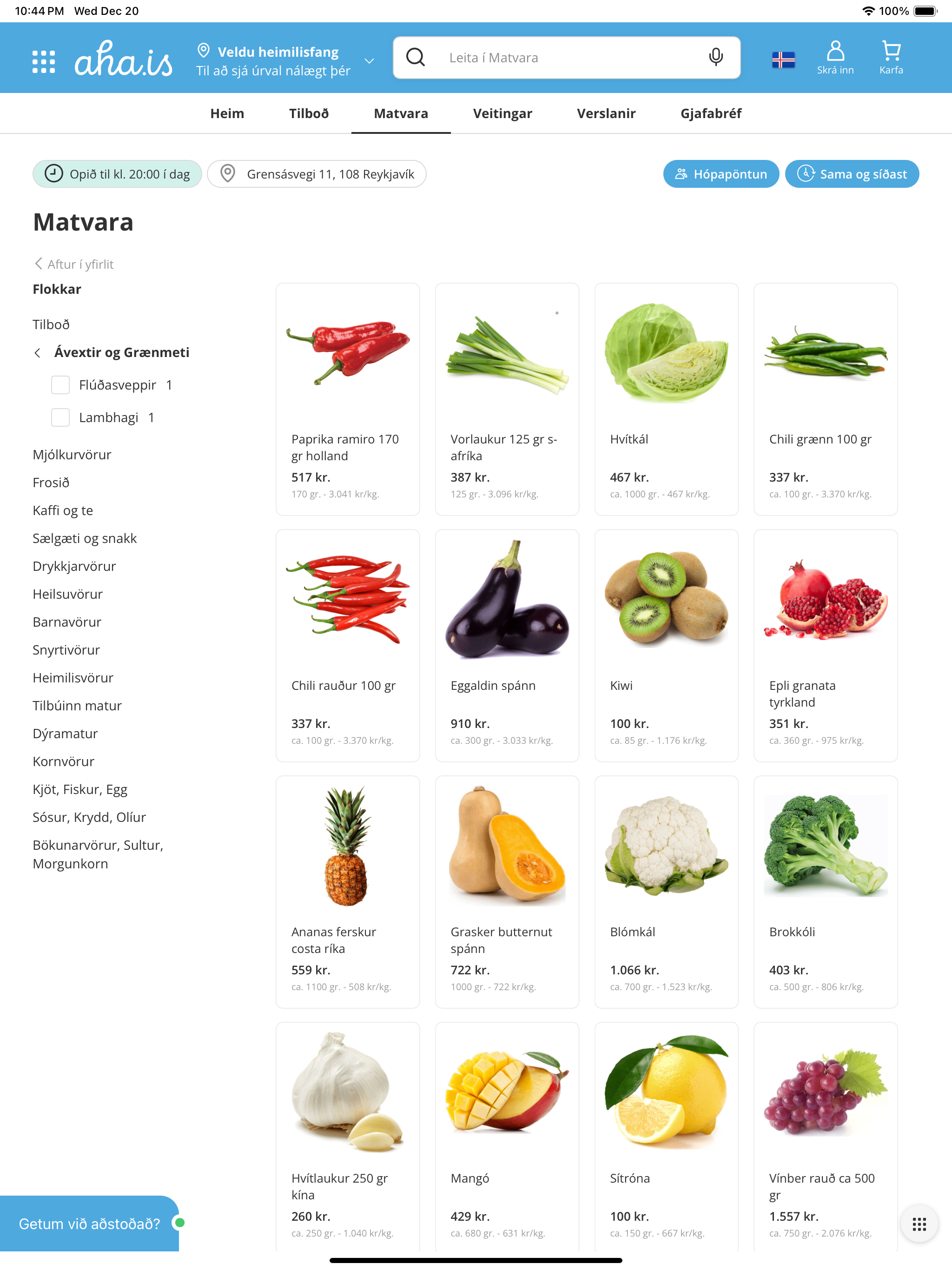Switch to the Tilboð tab
952x1270 pixels.
pyautogui.click(x=309, y=113)
